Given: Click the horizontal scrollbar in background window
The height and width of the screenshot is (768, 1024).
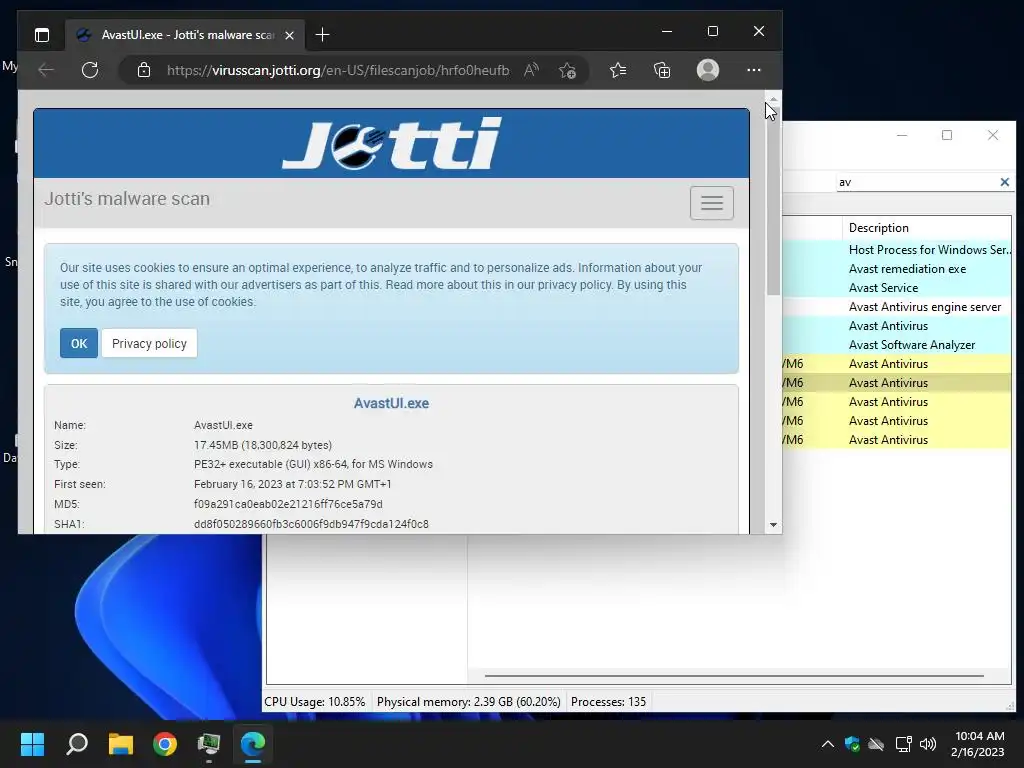Looking at the screenshot, I should click(734, 676).
